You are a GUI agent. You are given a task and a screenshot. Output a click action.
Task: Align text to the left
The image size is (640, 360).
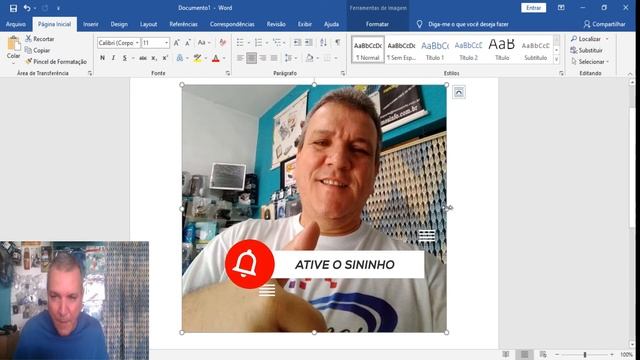(240, 58)
